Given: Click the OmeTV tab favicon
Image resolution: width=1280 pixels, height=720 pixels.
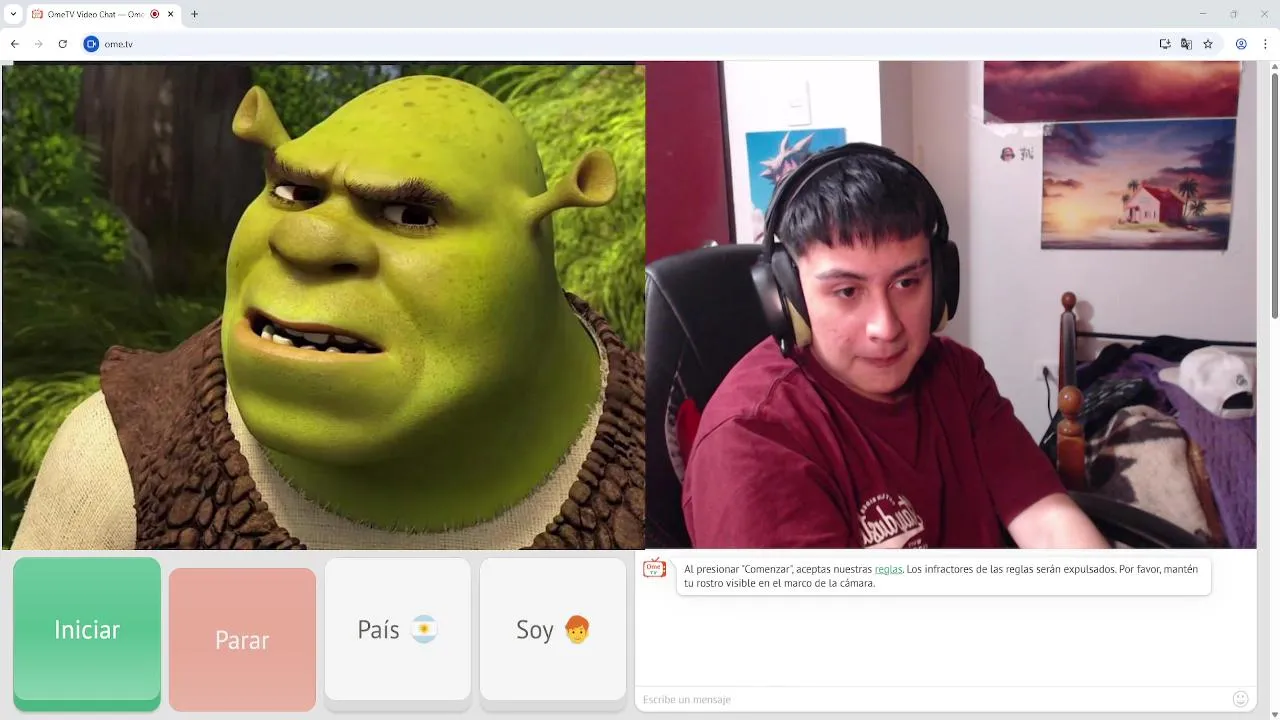Looking at the screenshot, I should tap(38, 14).
